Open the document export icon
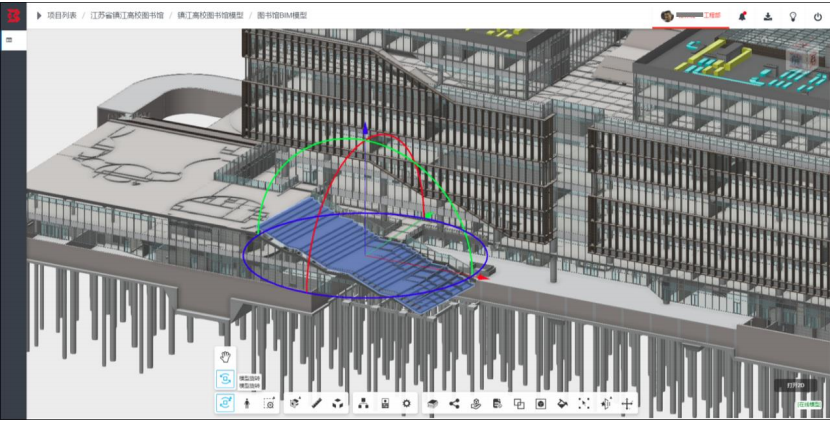The height and width of the screenshot is (421, 830). 498,404
